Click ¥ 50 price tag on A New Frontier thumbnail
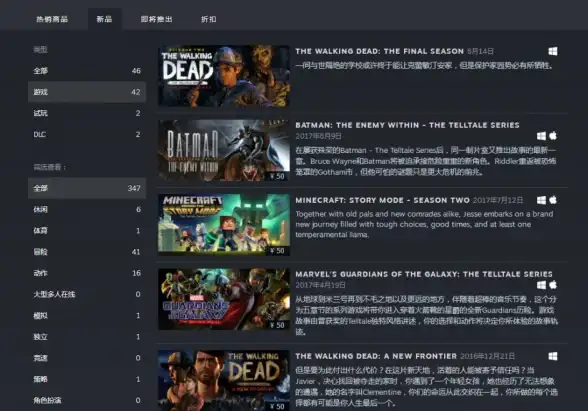Screen dimensions: 588x411 [x=278, y=406]
